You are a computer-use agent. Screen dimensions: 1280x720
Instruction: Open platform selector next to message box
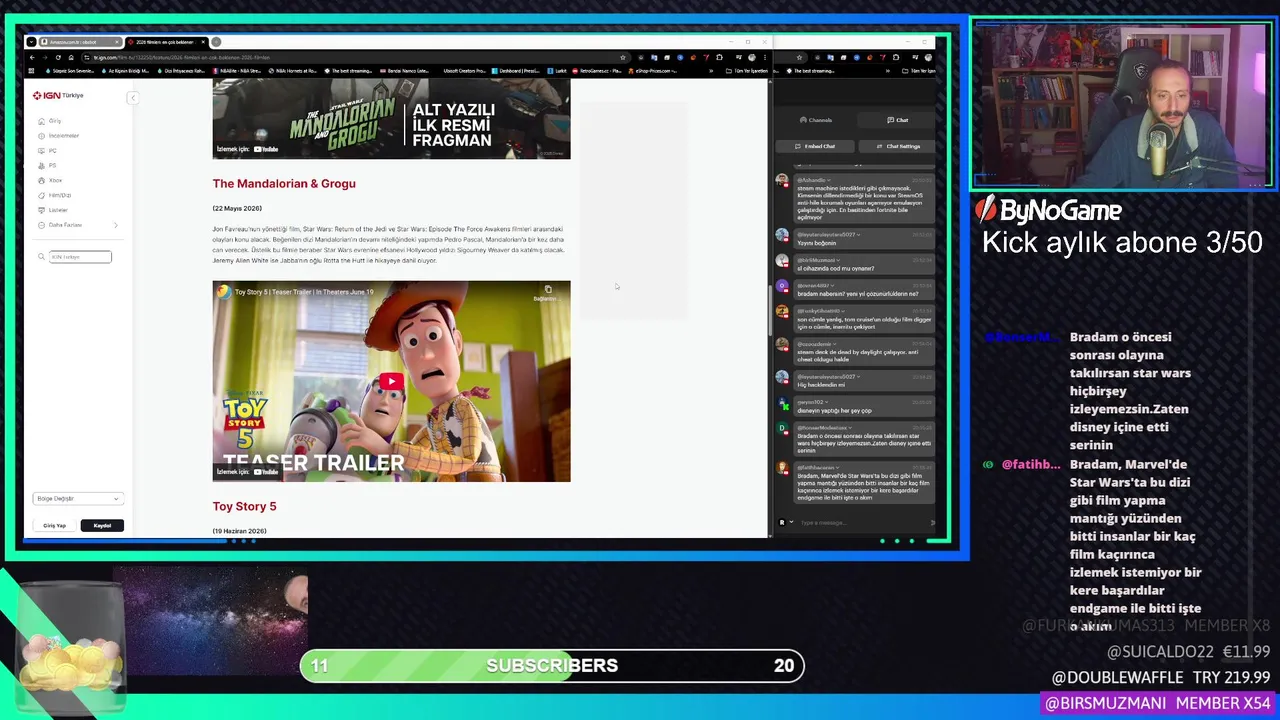click(786, 522)
